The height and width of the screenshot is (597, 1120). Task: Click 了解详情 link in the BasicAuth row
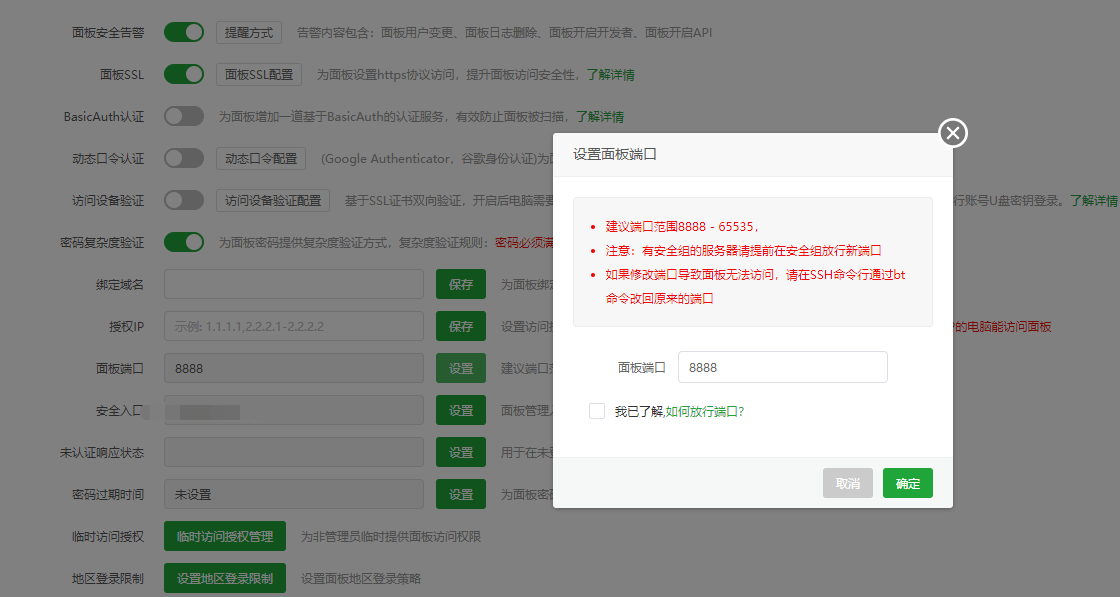[600, 116]
